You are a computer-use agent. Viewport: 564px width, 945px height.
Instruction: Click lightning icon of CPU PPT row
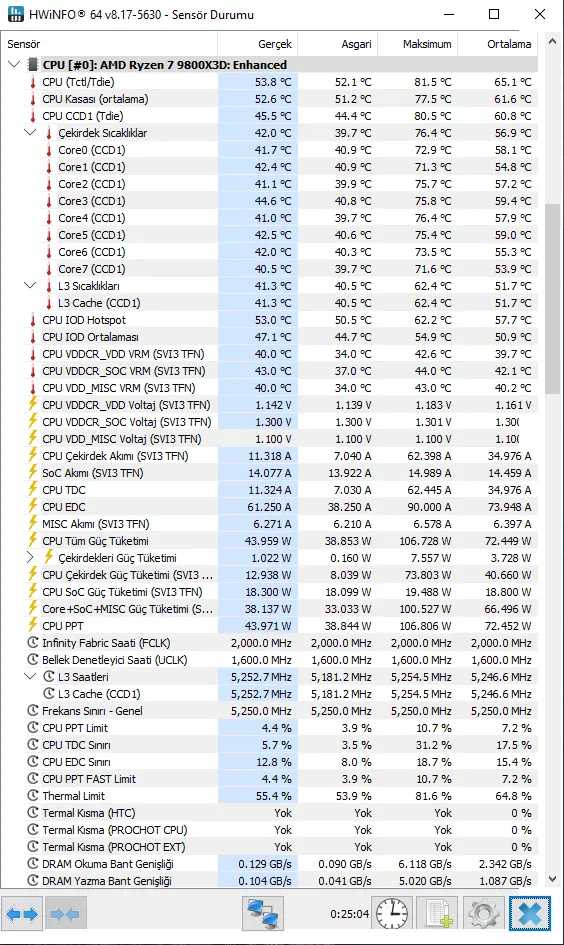point(33,626)
